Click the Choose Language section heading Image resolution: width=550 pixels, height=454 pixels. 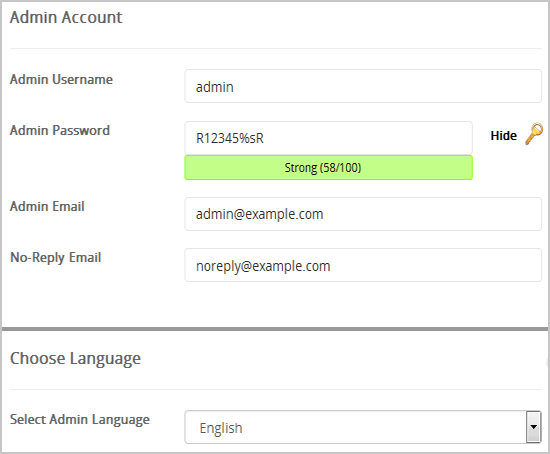click(x=75, y=359)
